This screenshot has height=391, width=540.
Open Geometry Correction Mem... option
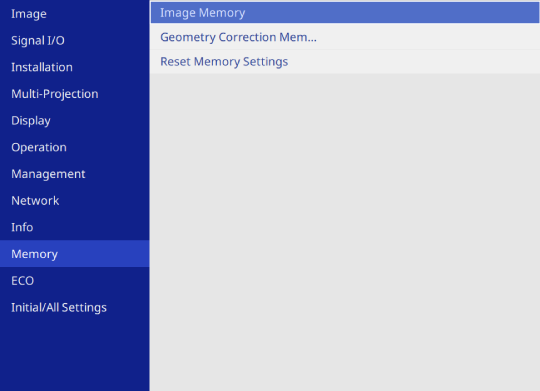coord(345,37)
